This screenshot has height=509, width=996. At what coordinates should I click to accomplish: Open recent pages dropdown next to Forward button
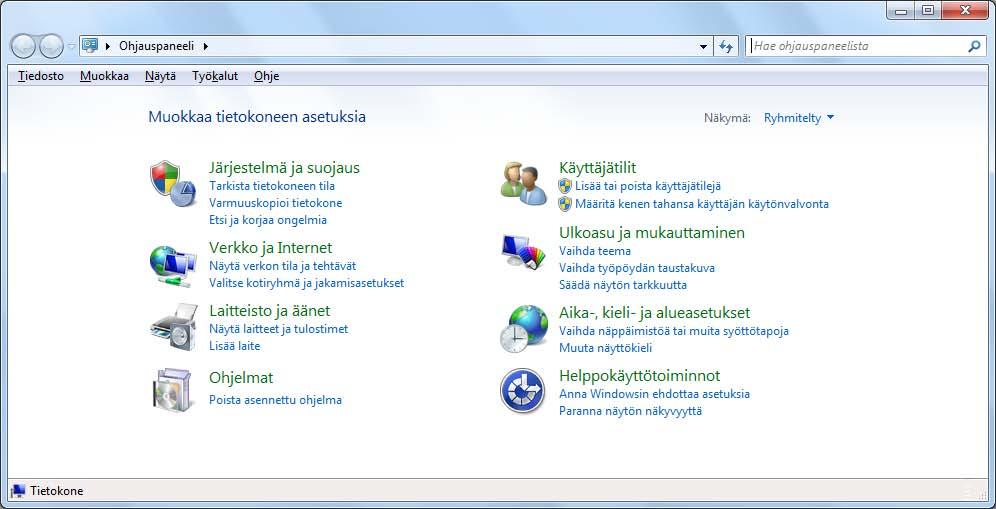pos(71,46)
